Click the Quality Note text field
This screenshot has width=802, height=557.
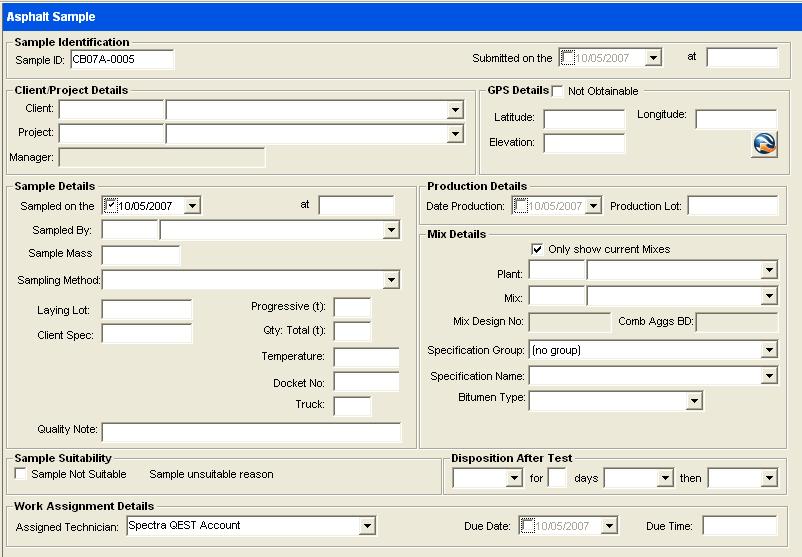coord(251,432)
